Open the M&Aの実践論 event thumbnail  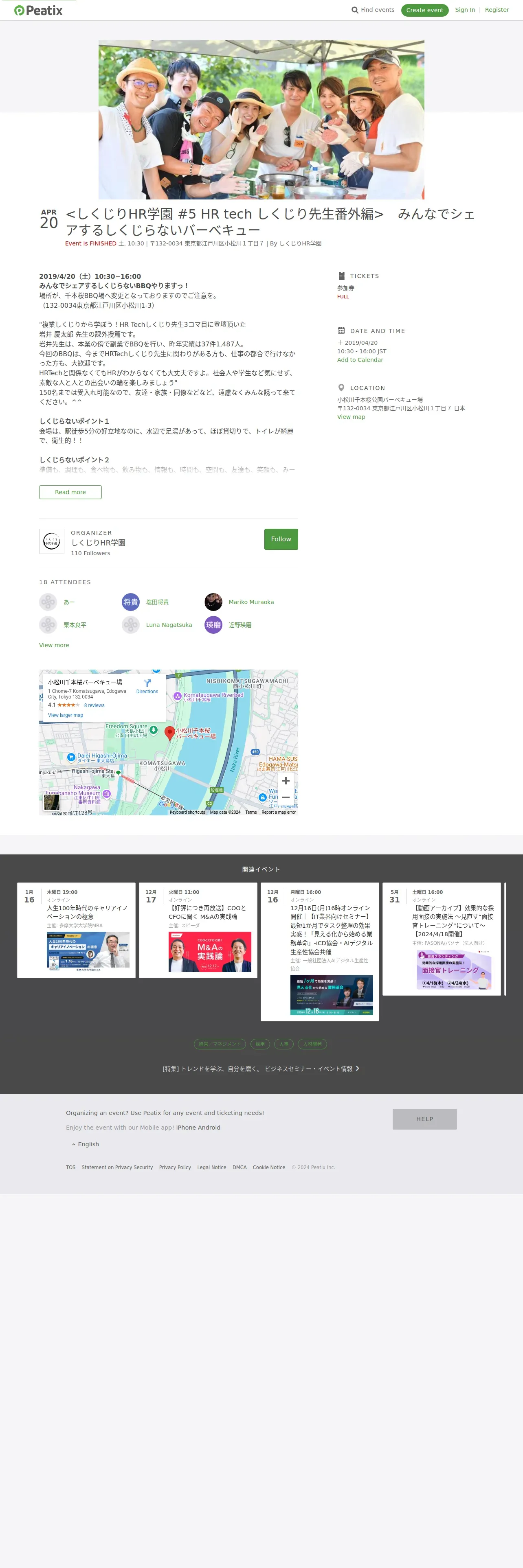(210, 952)
